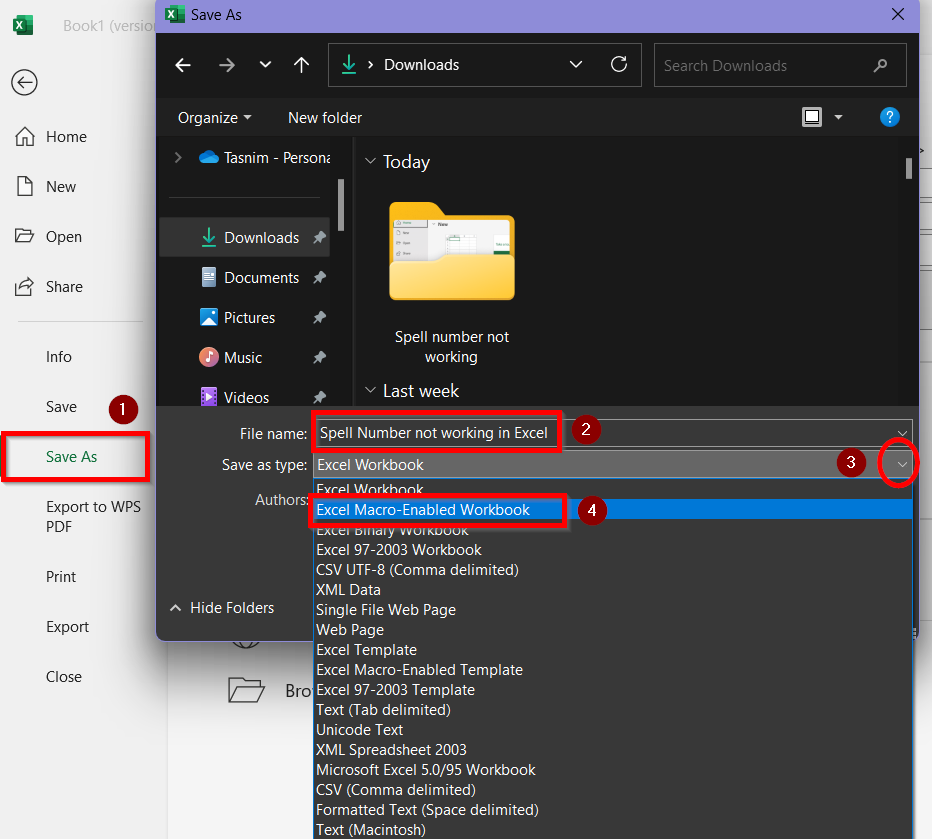Click the change view layout icon
Image resolution: width=932 pixels, height=839 pixels.
coord(812,117)
